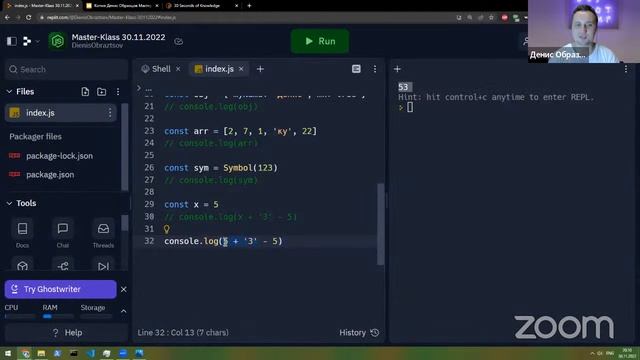Click the browser address bar
640x360 pixels.
(245, 18)
